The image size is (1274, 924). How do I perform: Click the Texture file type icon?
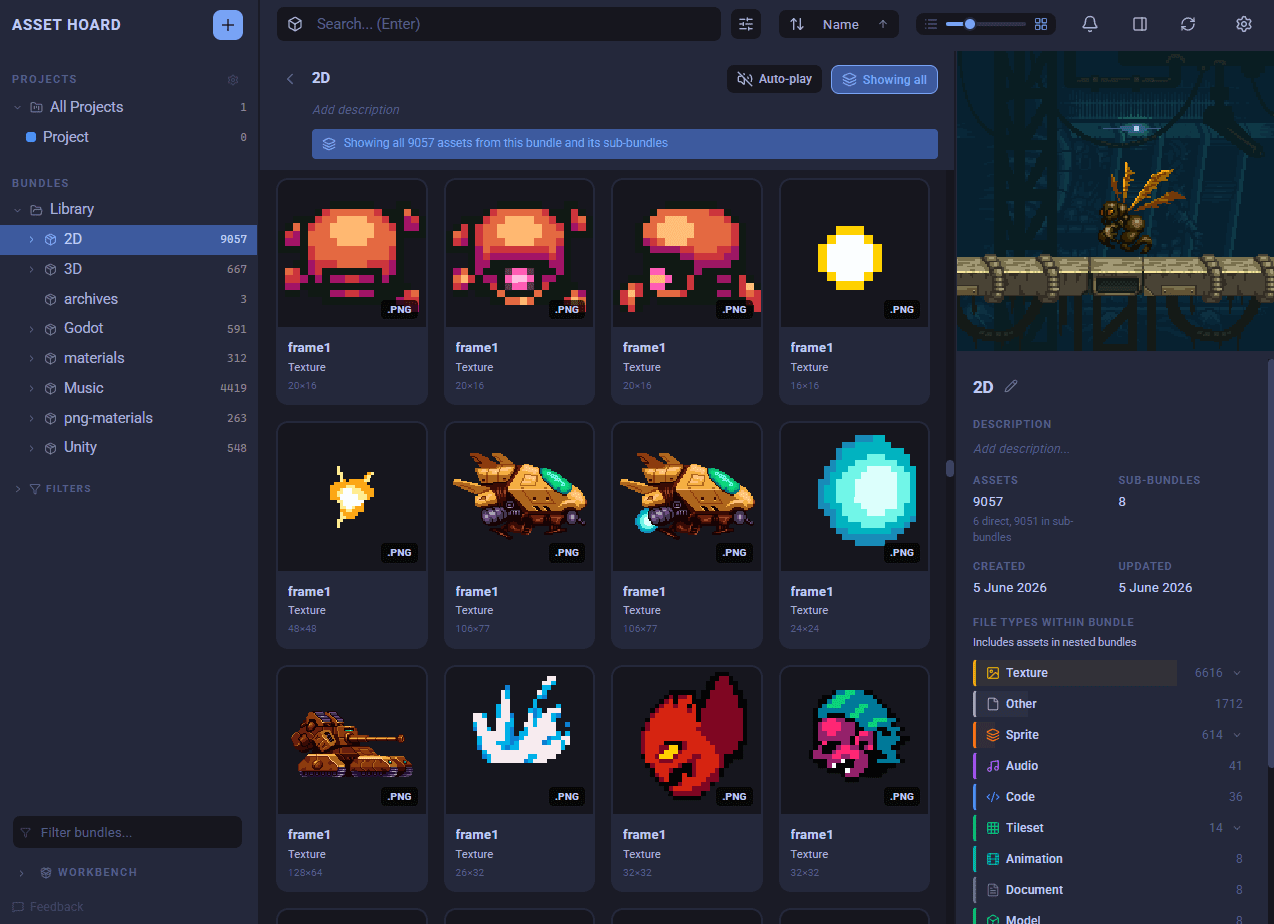993,673
